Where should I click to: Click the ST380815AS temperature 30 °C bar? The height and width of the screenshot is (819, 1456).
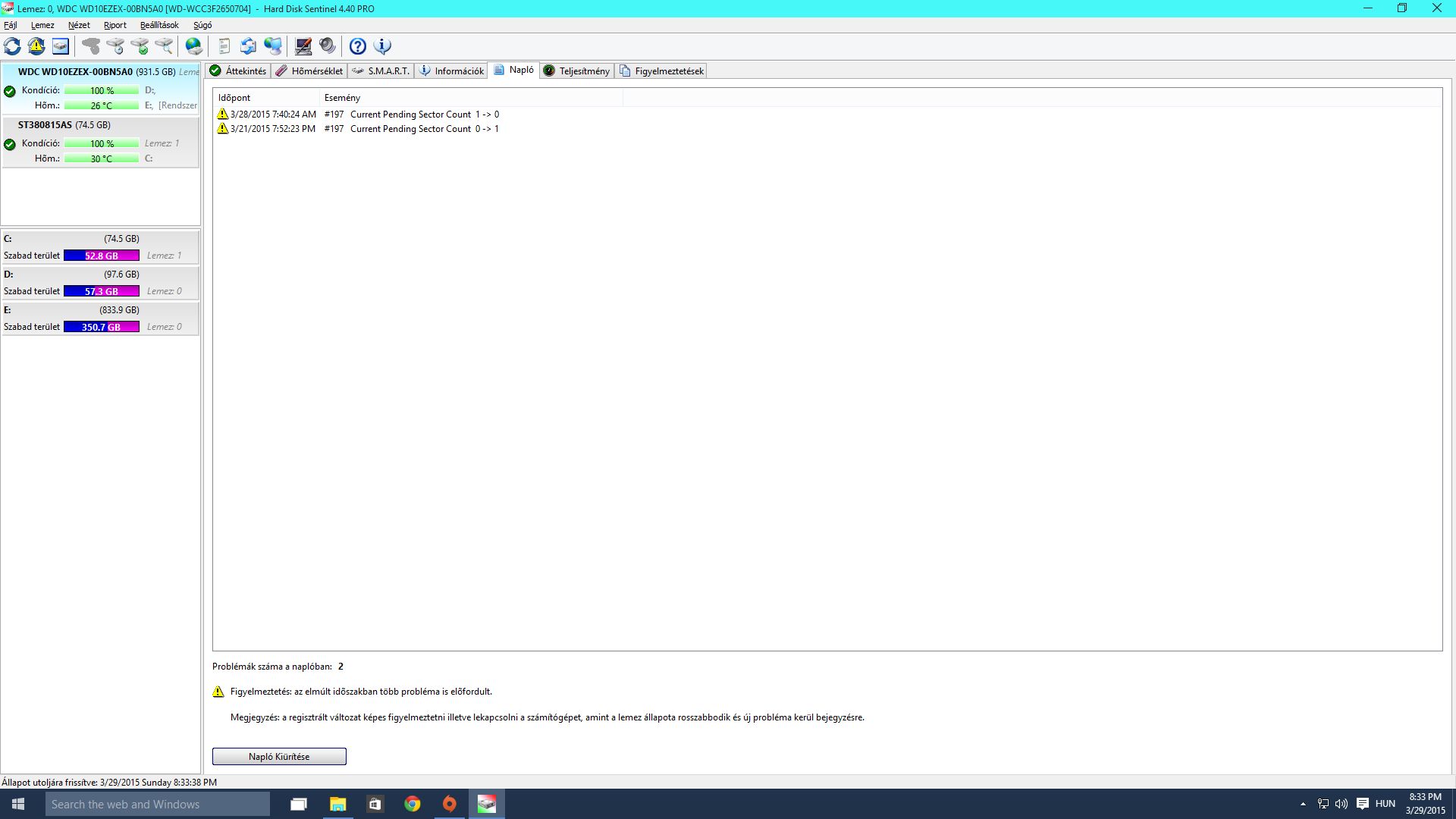102,158
